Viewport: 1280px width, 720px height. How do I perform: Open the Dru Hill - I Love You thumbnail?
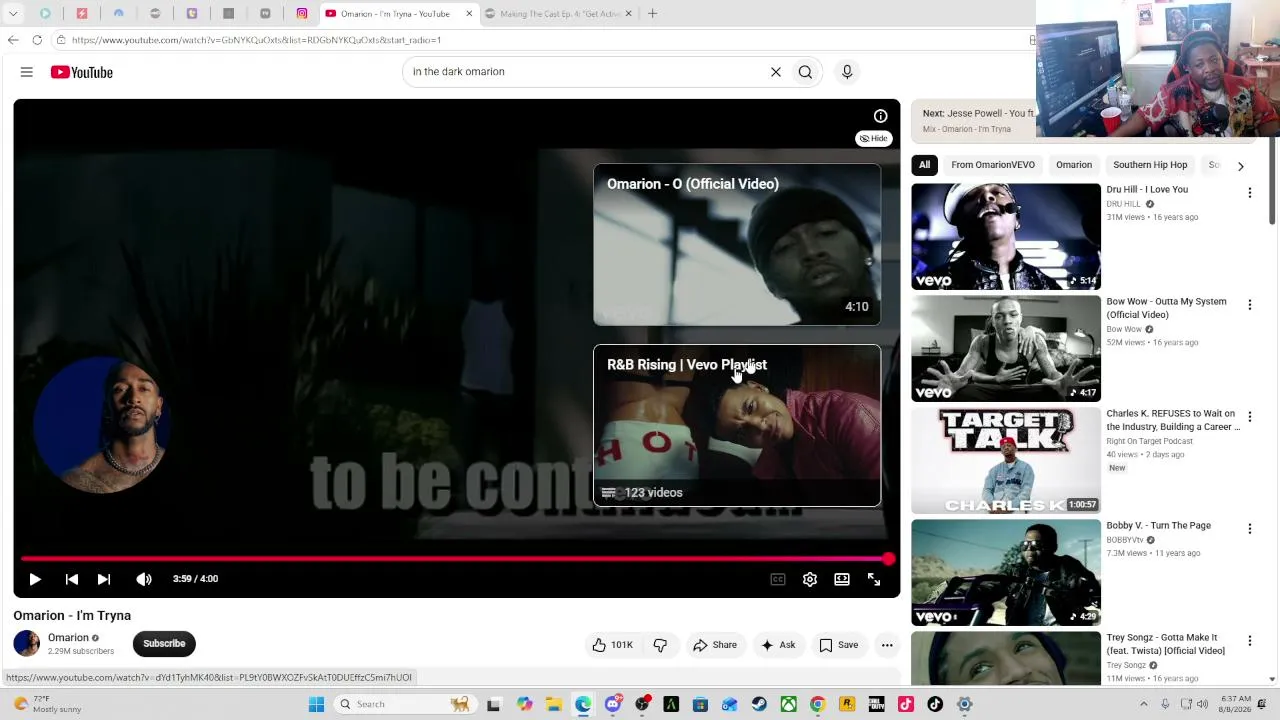(1006, 237)
